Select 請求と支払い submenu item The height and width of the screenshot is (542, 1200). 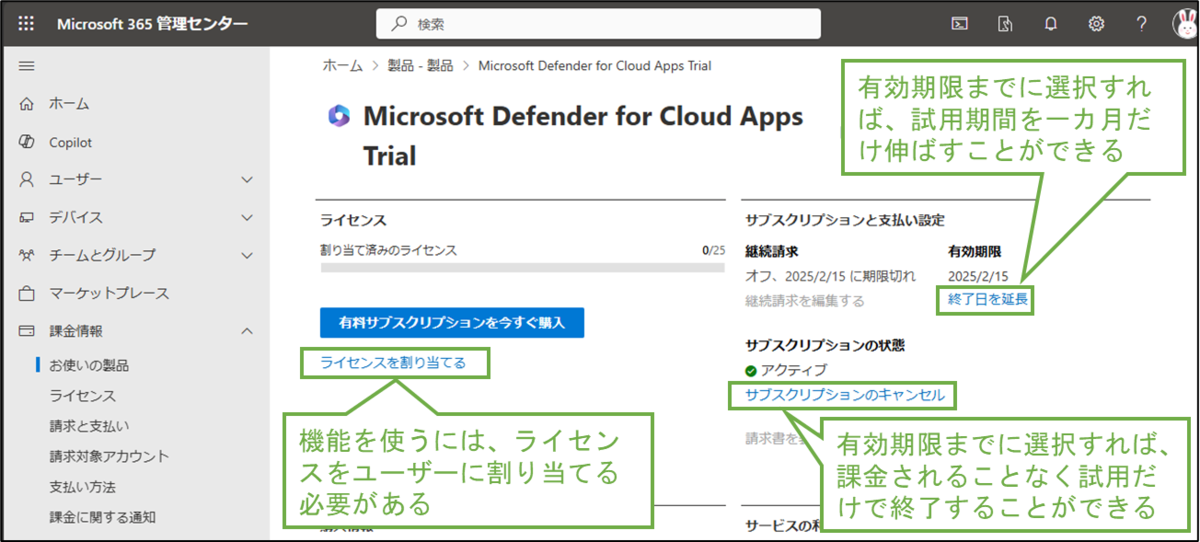tap(89, 426)
